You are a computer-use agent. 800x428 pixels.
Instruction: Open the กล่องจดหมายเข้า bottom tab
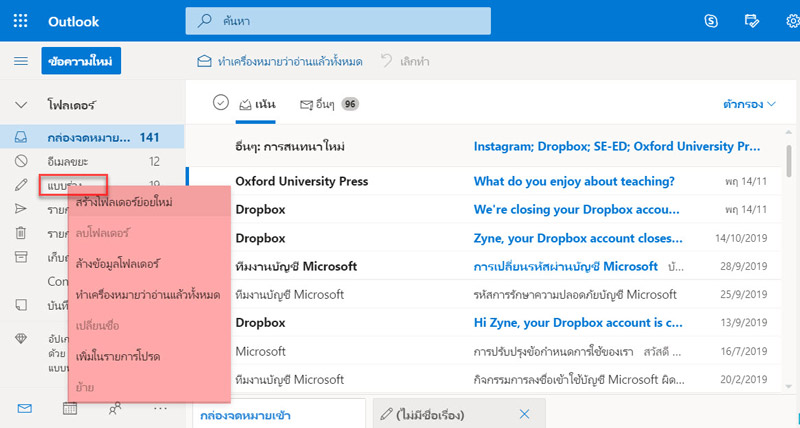click(x=279, y=414)
